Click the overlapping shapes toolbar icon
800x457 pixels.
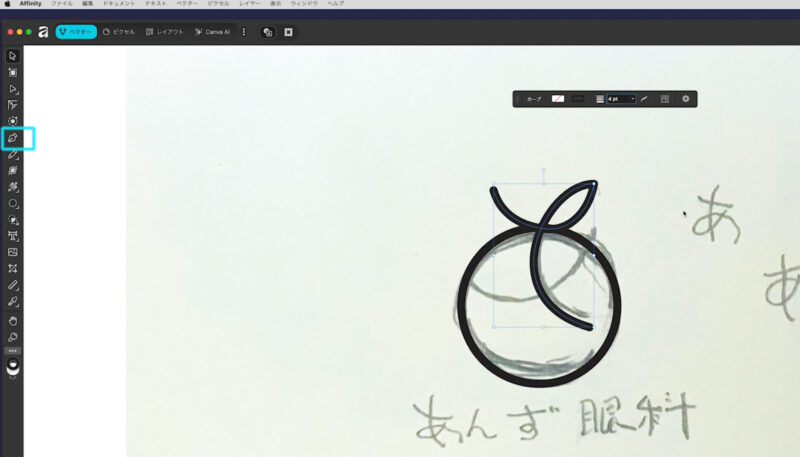click(x=268, y=32)
